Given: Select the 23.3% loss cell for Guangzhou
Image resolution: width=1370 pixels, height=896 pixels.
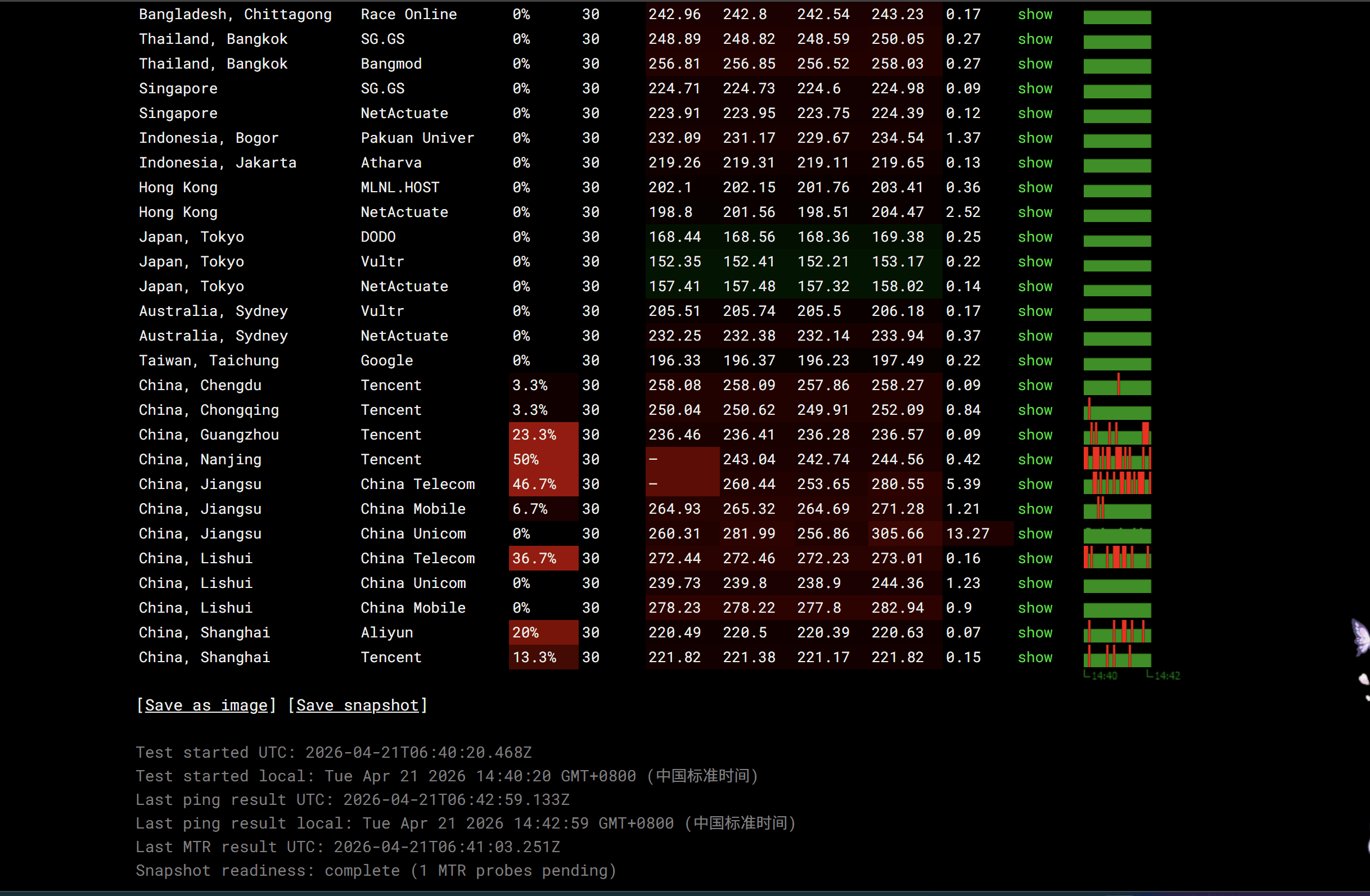Looking at the screenshot, I should coord(543,435).
